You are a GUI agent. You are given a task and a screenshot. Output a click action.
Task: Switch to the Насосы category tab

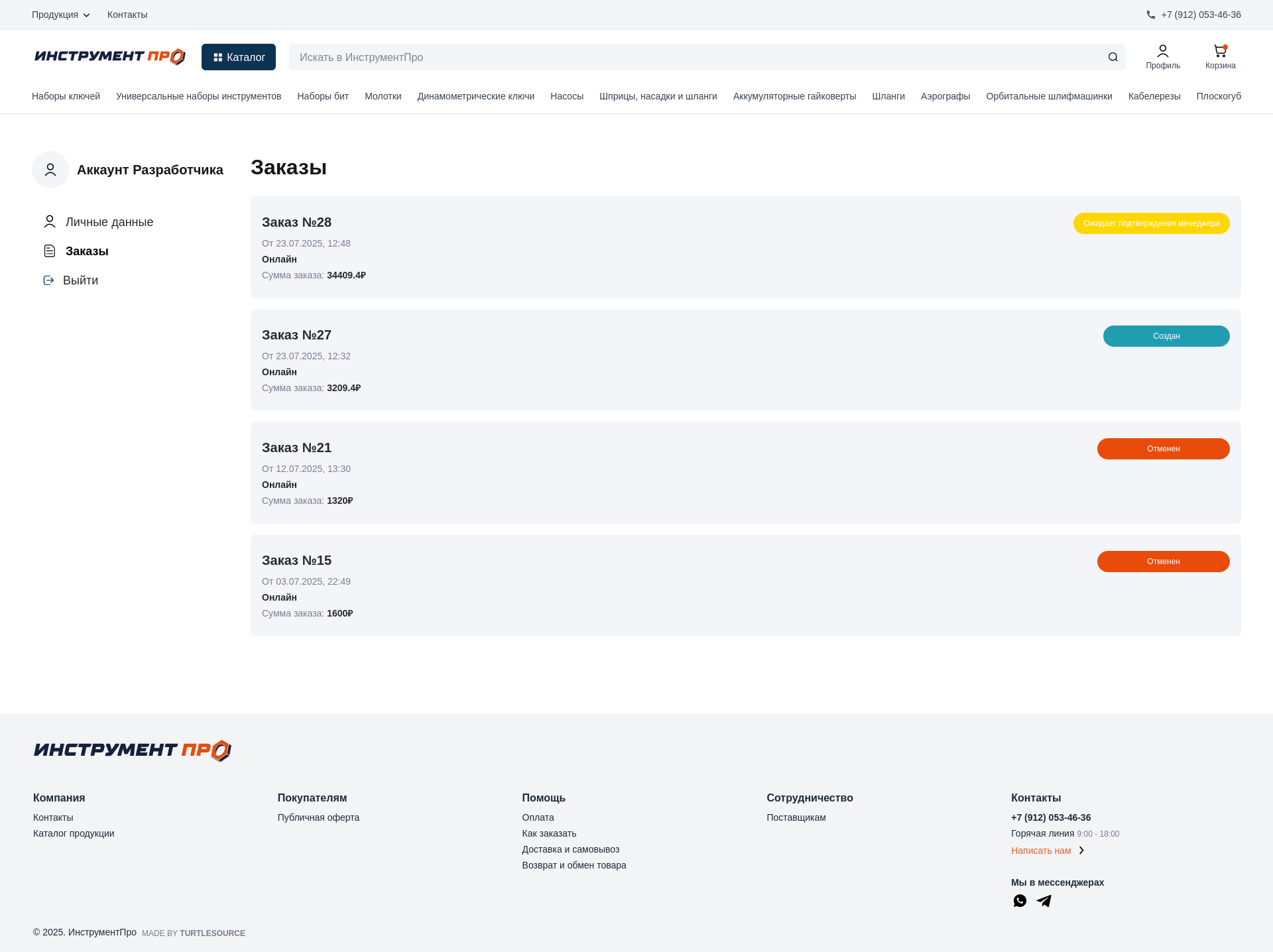click(x=567, y=96)
